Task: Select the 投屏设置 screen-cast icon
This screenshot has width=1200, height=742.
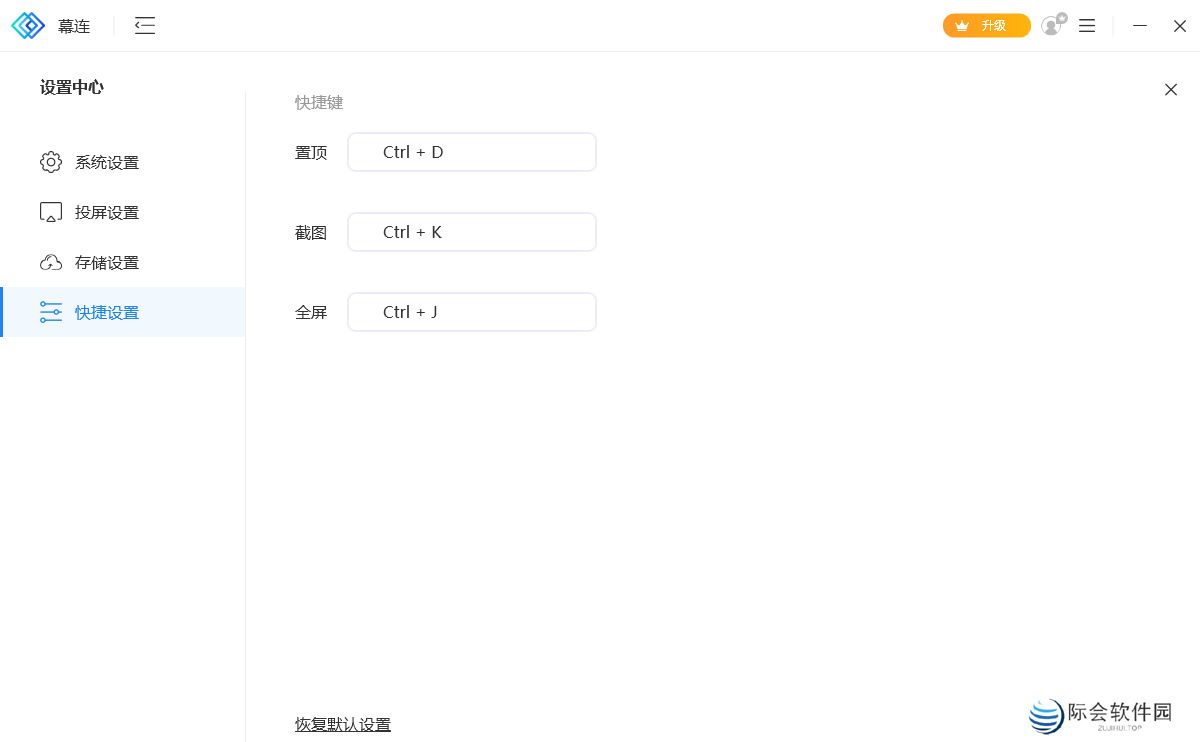Action: (x=51, y=211)
